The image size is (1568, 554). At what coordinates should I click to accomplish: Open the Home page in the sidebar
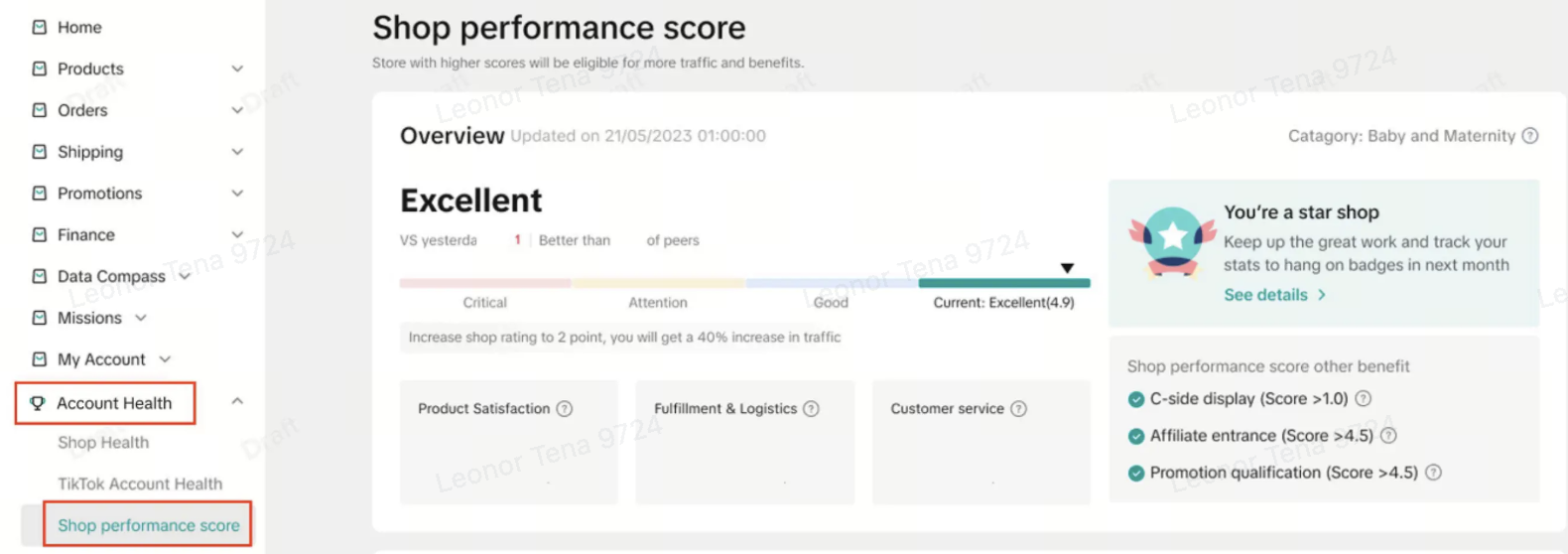coord(79,28)
